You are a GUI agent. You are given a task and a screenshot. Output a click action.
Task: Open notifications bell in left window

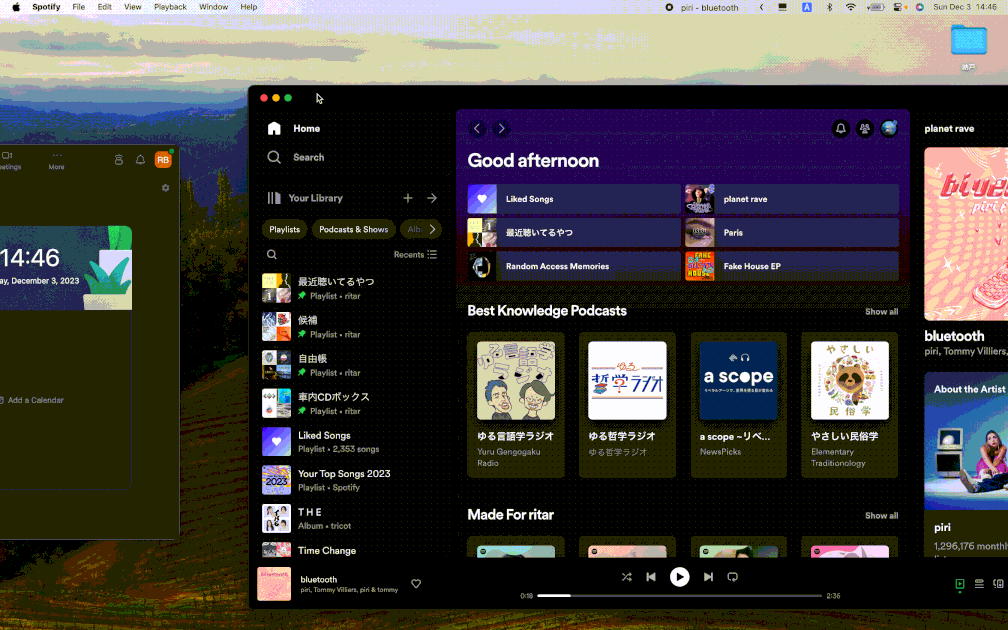coord(140,159)
